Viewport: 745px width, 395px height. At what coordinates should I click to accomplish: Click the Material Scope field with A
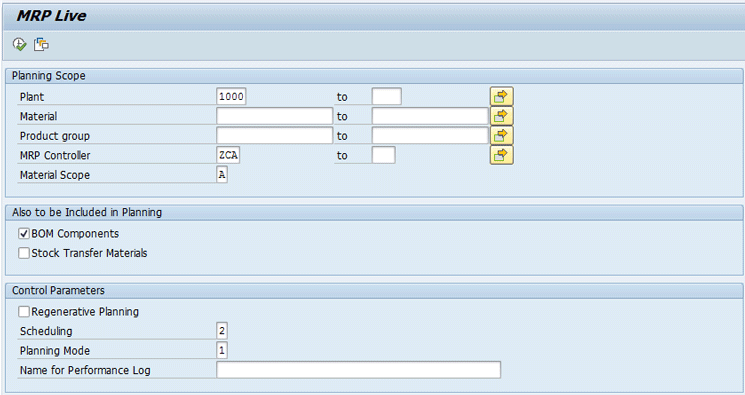click(x=222, y=174)
